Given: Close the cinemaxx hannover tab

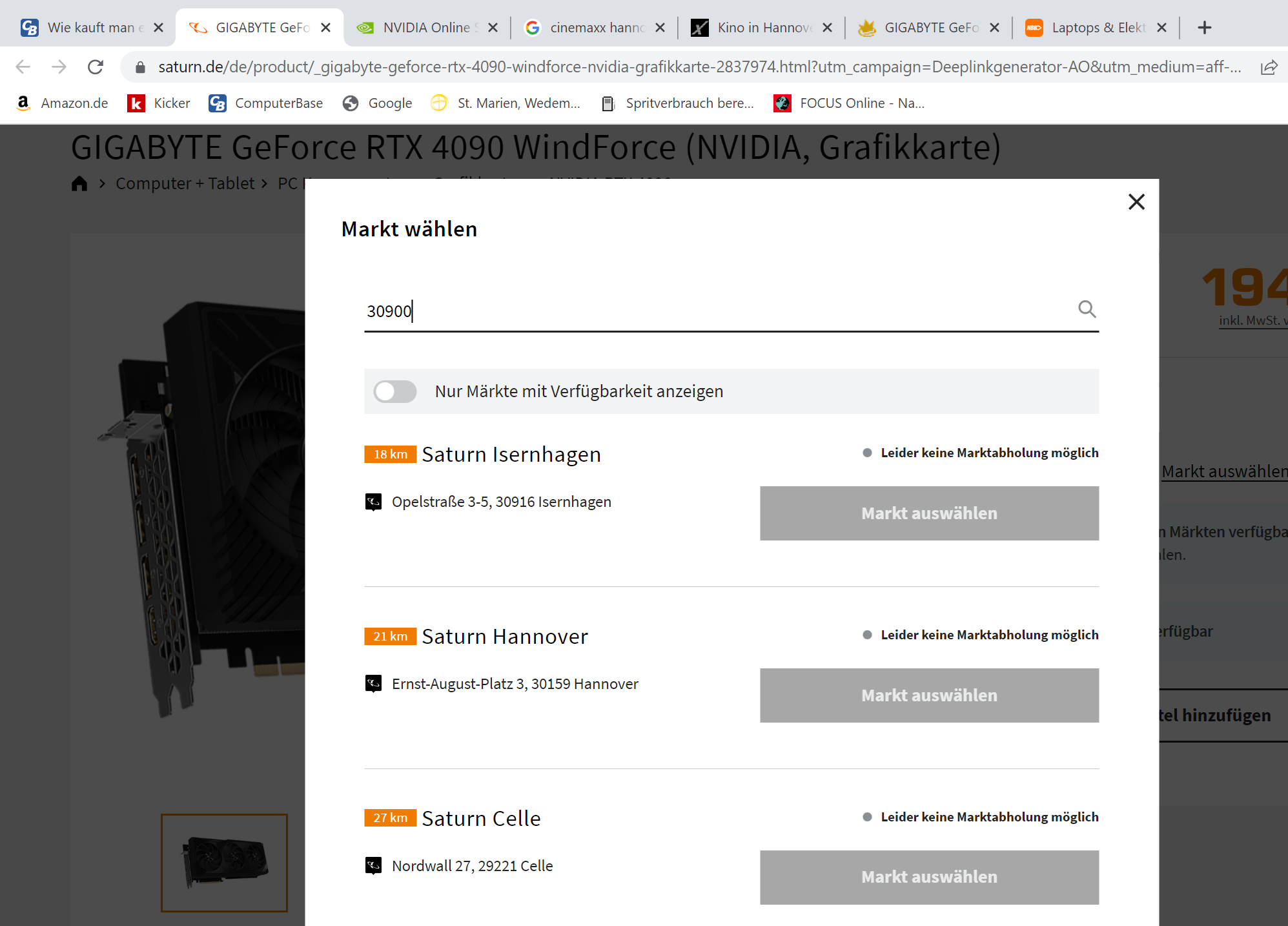Looking at the screenshot, I should 660,28.
